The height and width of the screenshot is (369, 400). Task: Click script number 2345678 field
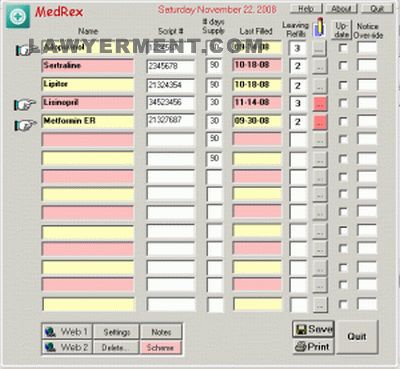(x=171, y=67)
